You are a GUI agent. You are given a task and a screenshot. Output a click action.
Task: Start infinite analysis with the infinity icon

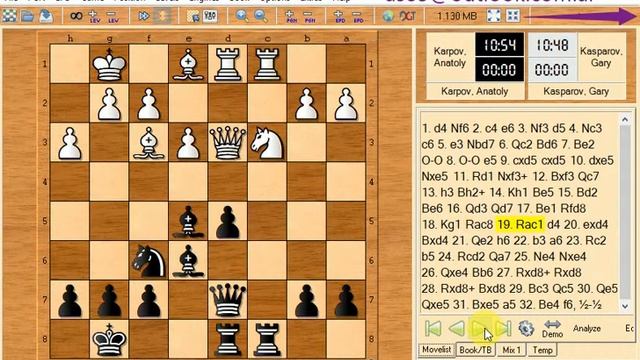(76, 16)
